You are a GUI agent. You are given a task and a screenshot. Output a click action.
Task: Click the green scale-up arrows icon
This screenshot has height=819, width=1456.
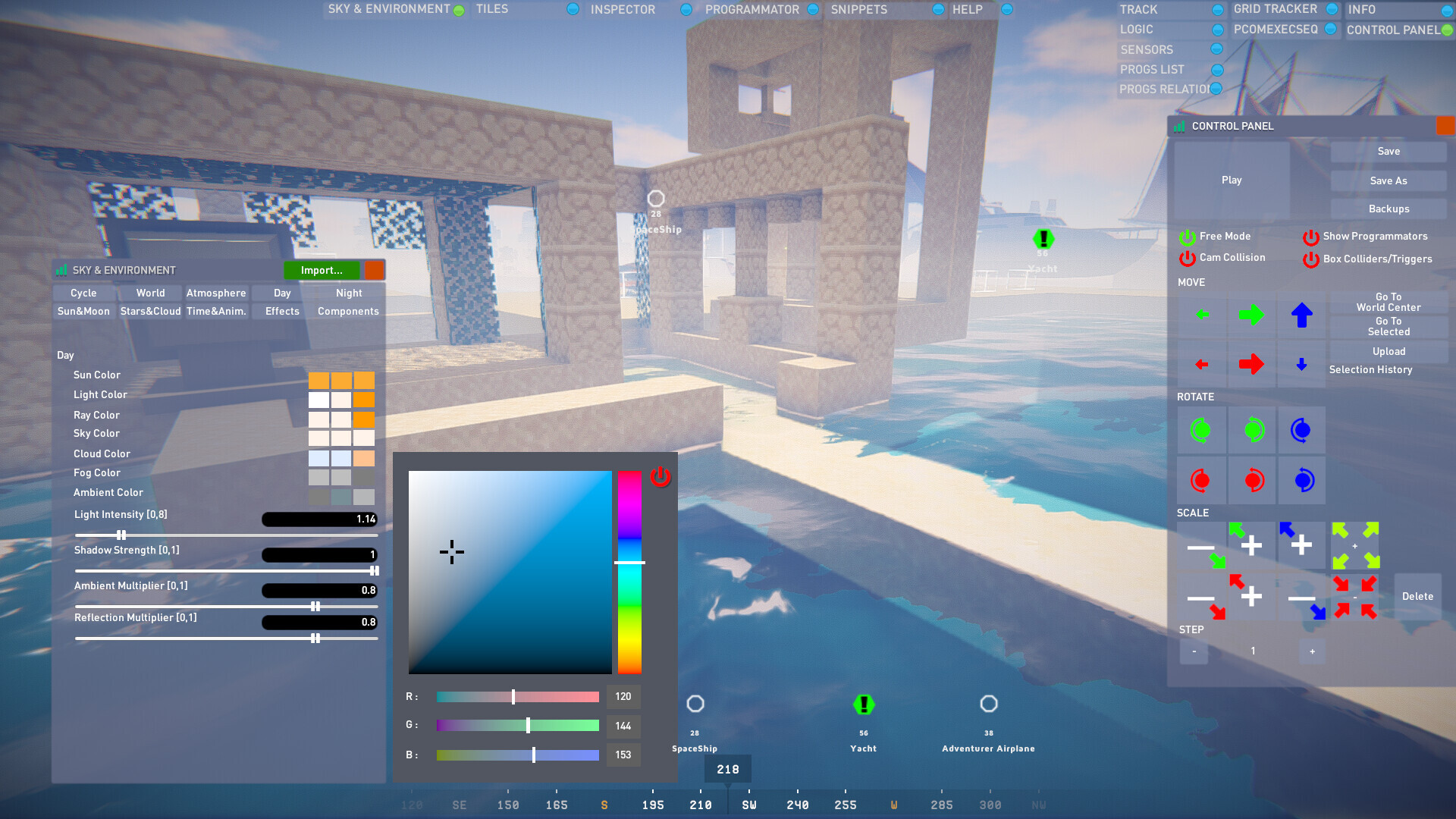coord(1356,544)
